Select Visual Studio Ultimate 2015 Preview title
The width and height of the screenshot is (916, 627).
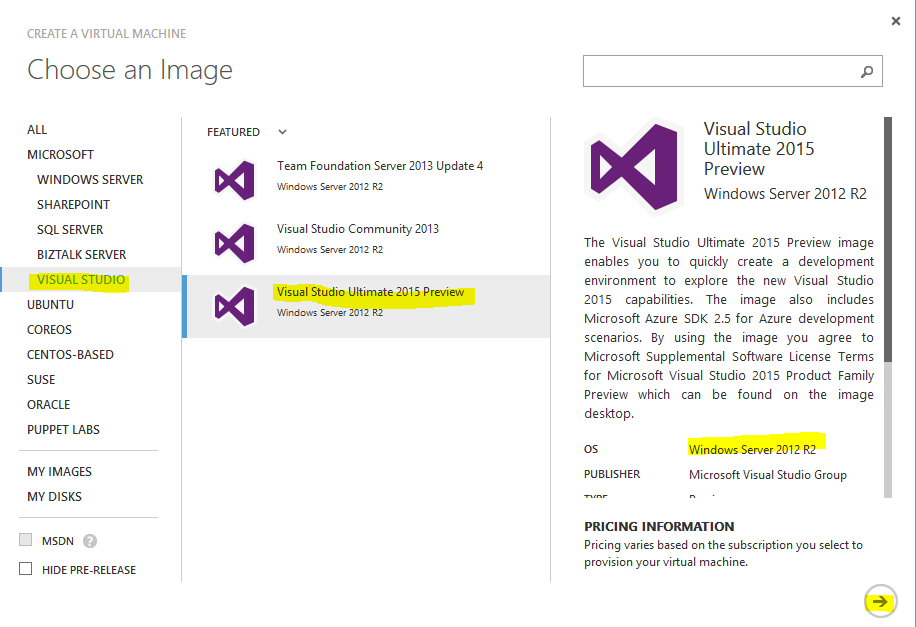(370, 292)
